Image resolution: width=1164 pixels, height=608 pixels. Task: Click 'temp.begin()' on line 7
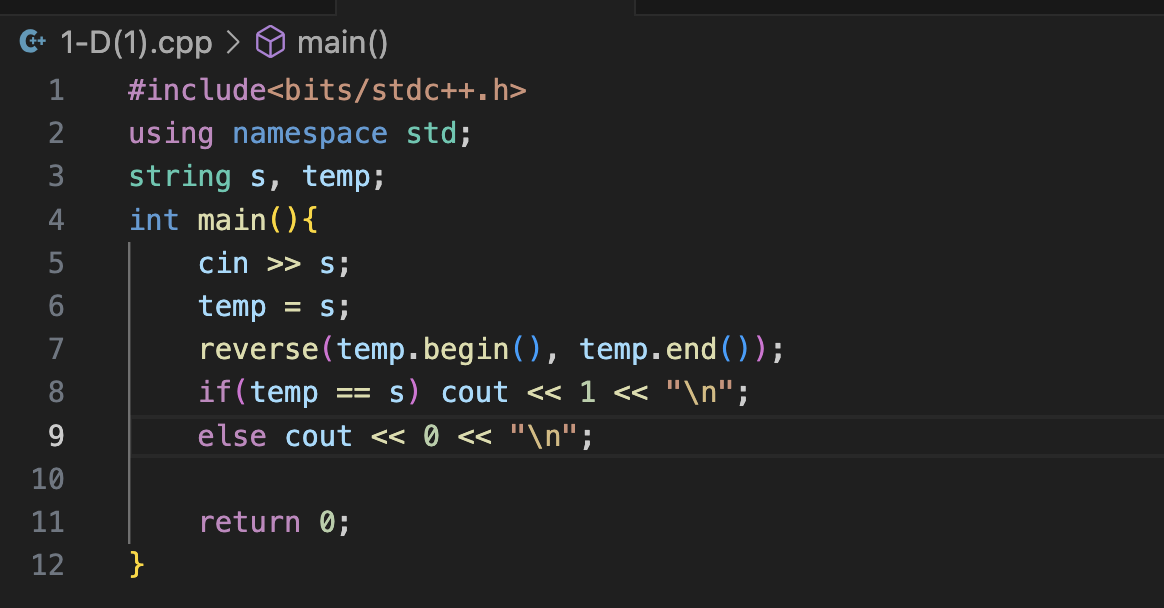(x=439, y=350)
